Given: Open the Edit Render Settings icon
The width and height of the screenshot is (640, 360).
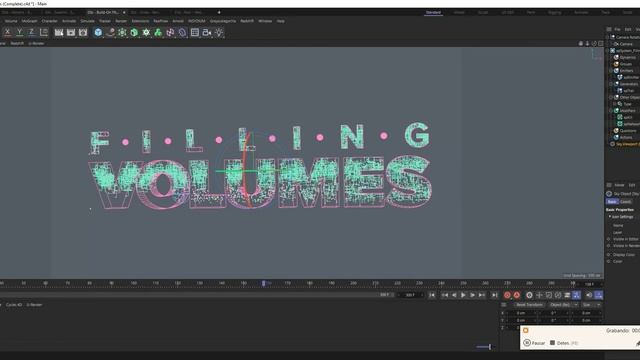Looking at the screenshot, I should [x=83, y=32].
